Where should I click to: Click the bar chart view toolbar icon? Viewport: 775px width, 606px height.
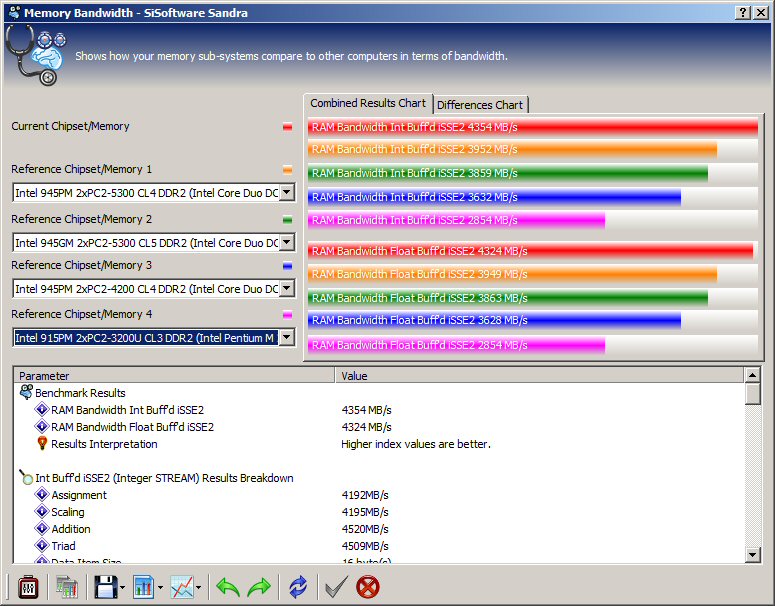[x=144, y=587]
